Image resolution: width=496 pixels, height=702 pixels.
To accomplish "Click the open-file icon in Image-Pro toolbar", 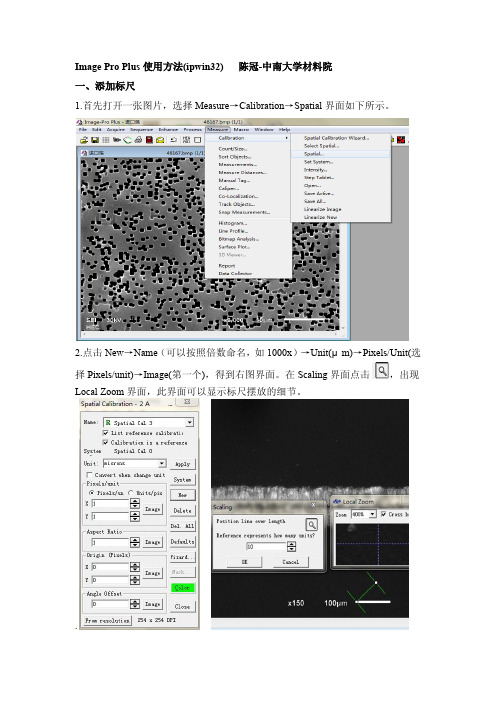I will pyautogui.click(x=84, y=140).
